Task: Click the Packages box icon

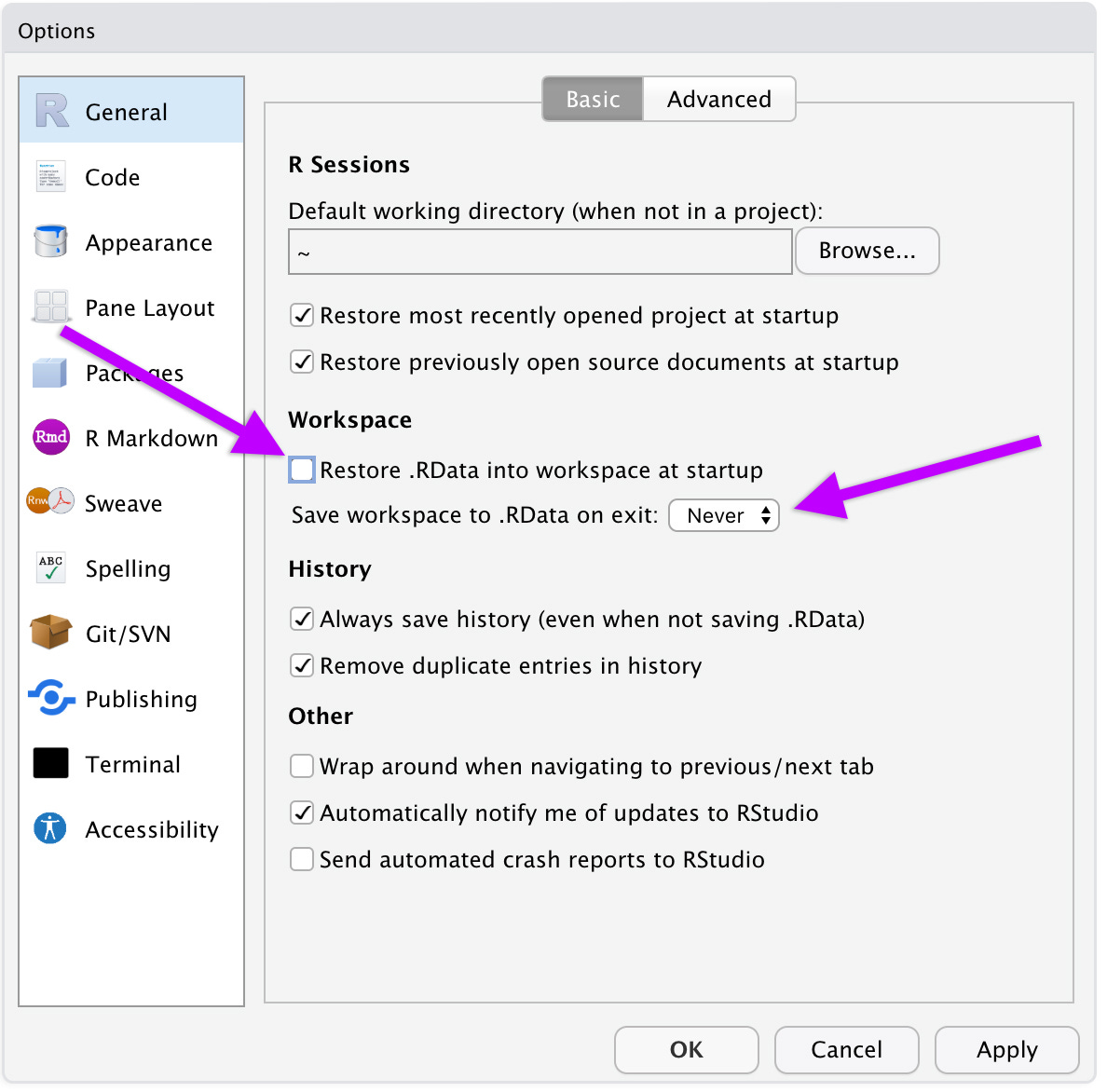Action: [50, 373]
